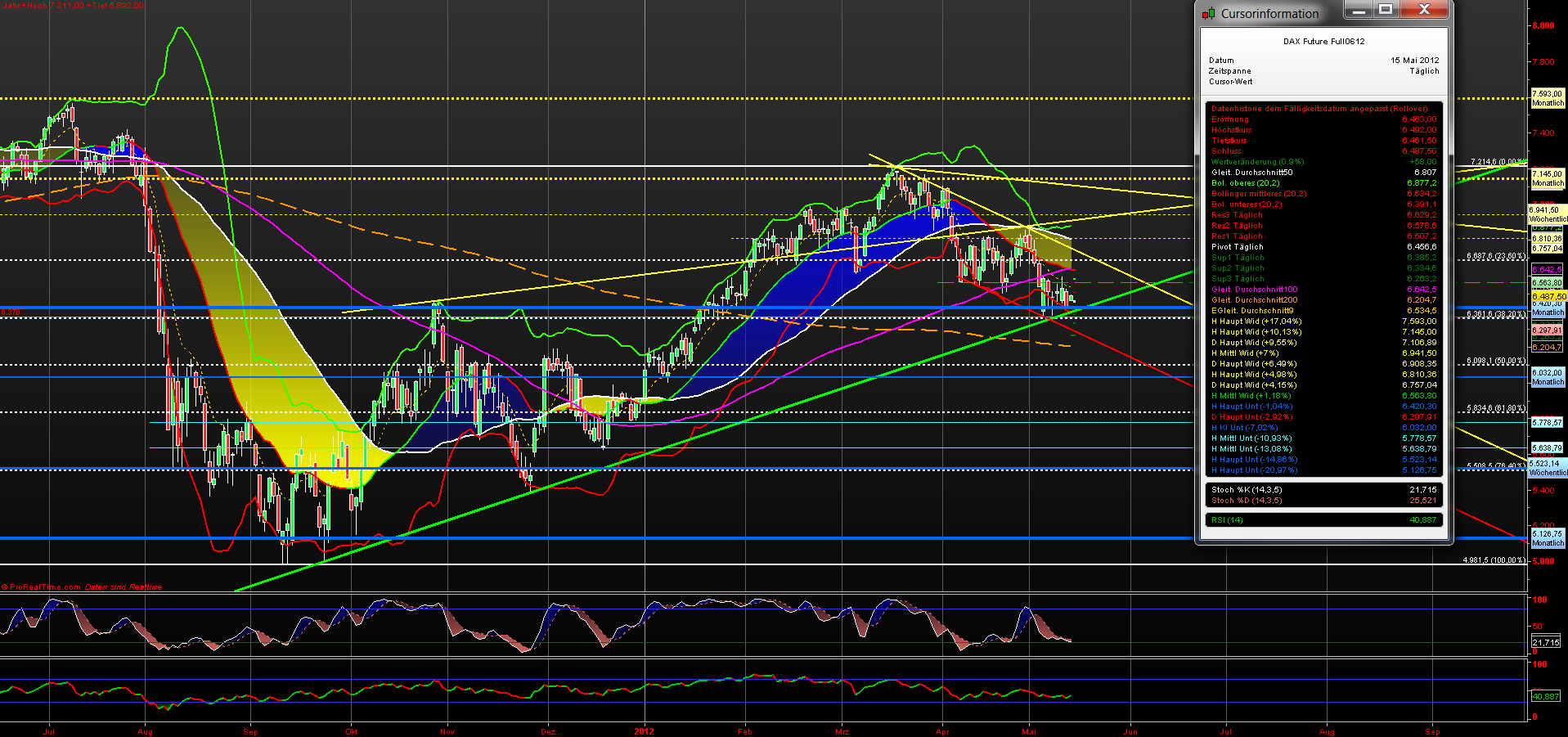Close the Cursorinformation window

pyautogui.click(x=1424, y=10)
